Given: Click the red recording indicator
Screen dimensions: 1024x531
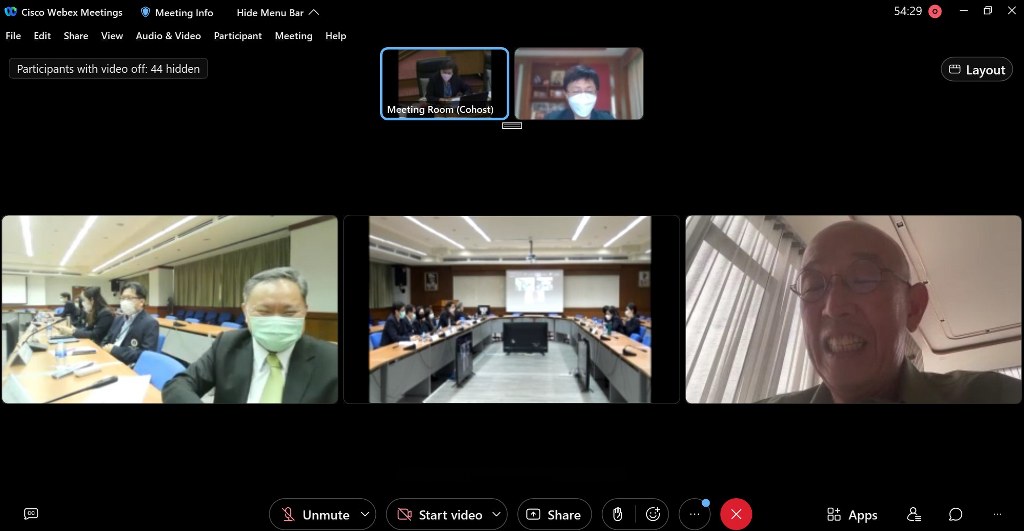Looking at the screenshot, I should [x=935, y=12].
